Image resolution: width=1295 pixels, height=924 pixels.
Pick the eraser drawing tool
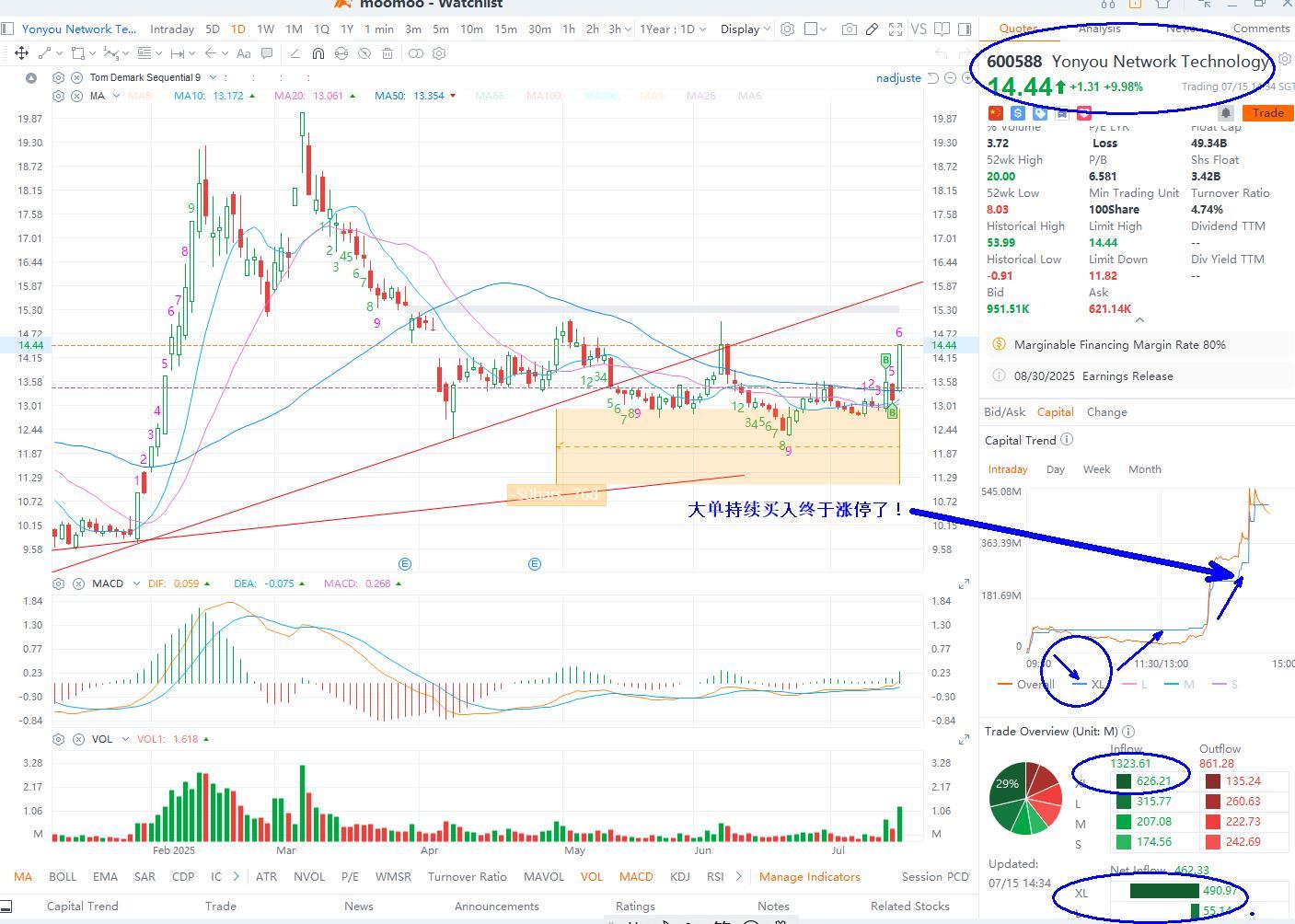pyautogui.click(x=295, y=53)
